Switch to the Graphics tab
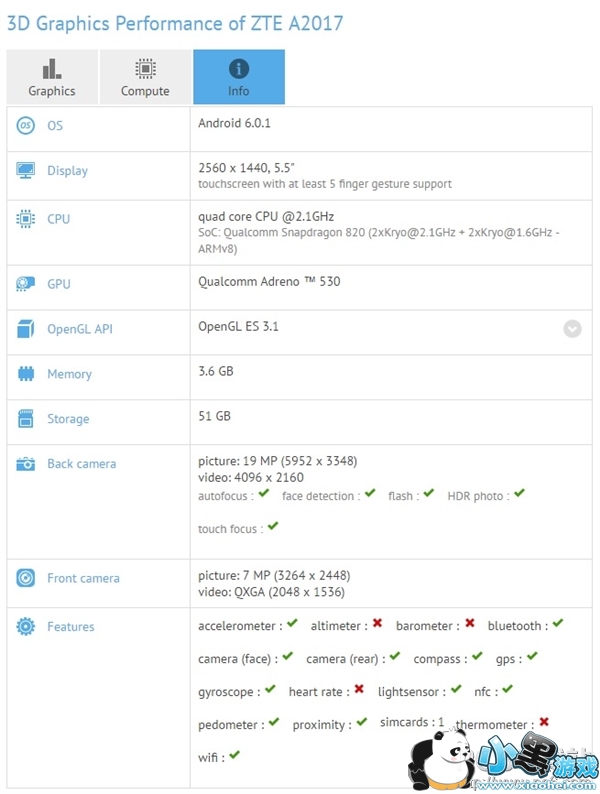Screen dimensions: 600x794 pyautogui.click(x=52, y=78)
